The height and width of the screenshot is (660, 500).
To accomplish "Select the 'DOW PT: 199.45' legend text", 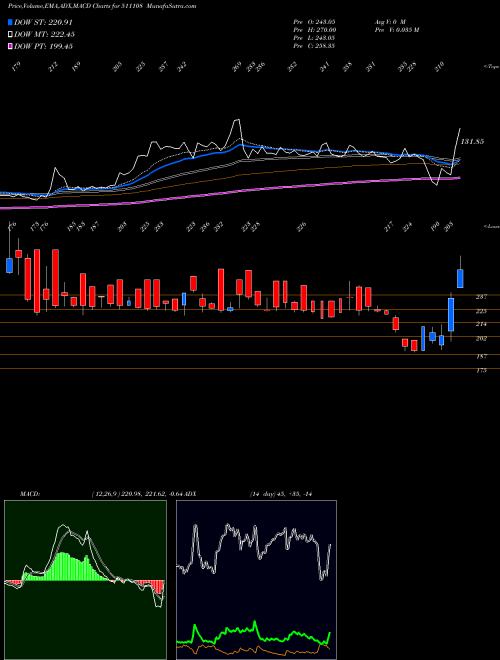I will click(43, 46).
